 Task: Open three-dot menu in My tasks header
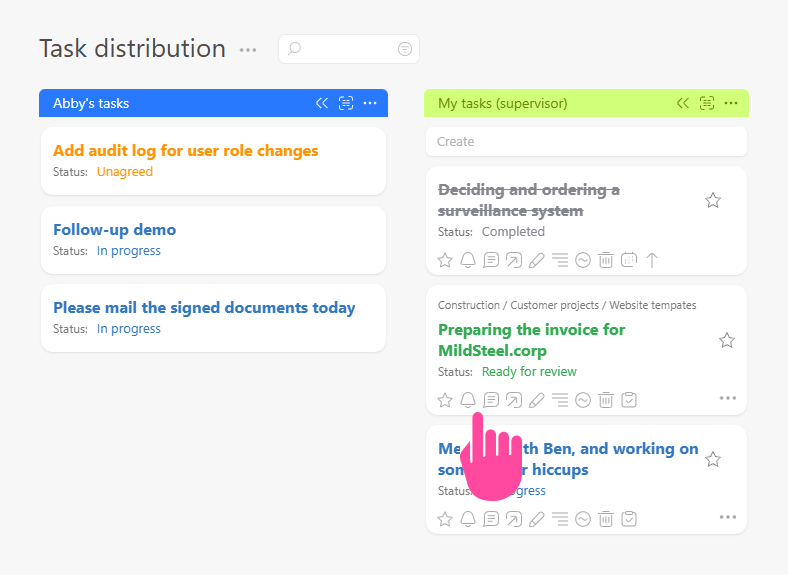coord(731,103)
